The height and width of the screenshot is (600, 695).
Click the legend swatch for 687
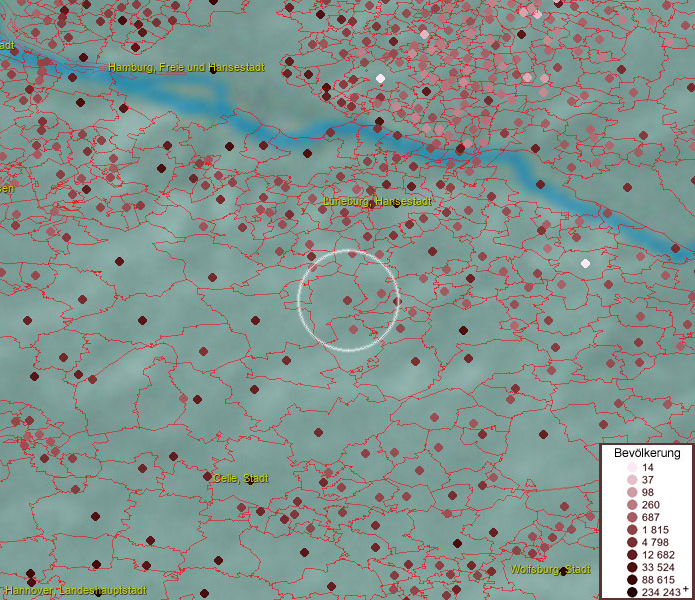tap(632, 517)
